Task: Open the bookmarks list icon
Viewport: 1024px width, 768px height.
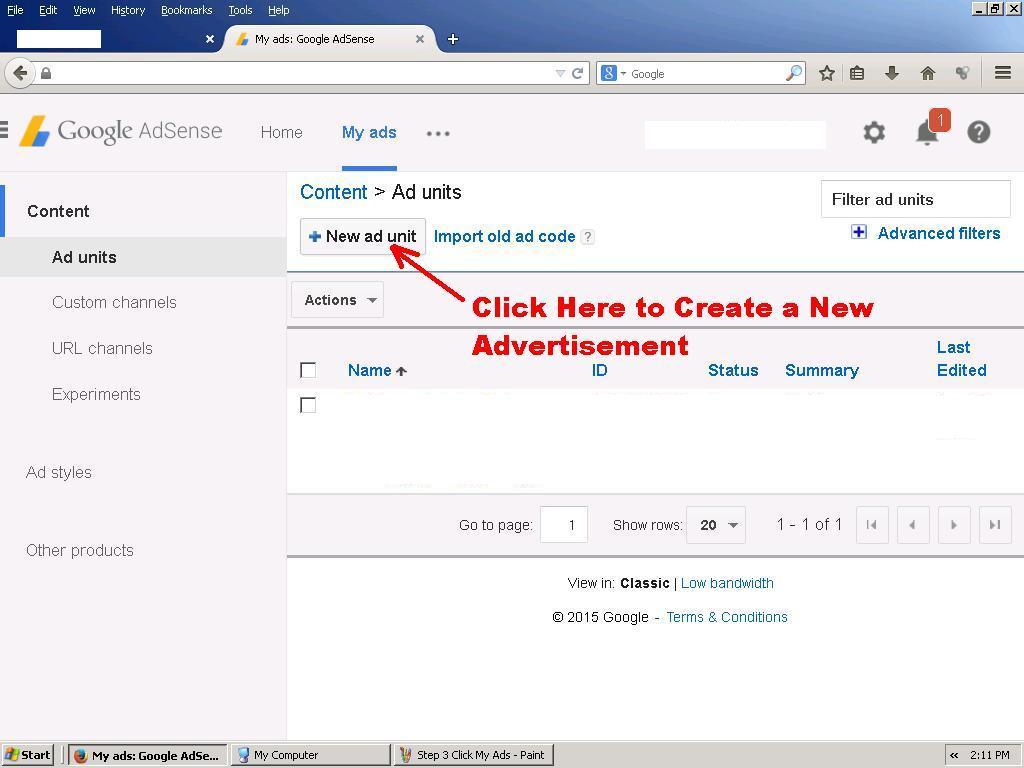Action: 857,73
